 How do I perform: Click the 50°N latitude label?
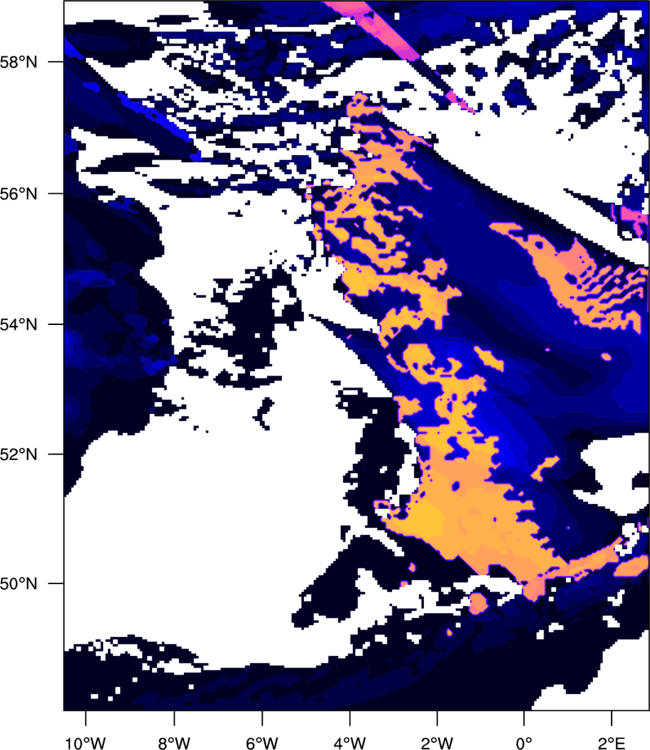point(18,584)
